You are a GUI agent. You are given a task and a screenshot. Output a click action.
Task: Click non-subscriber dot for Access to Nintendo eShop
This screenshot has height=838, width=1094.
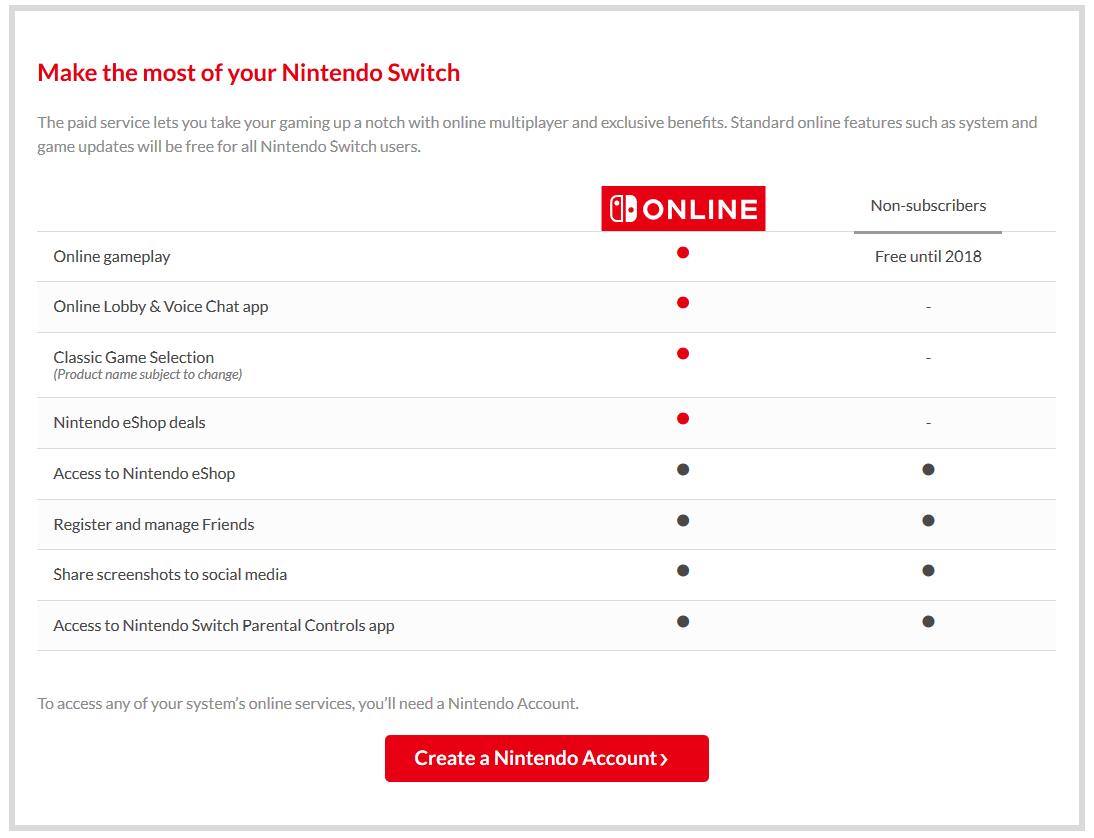click(928, 470)
